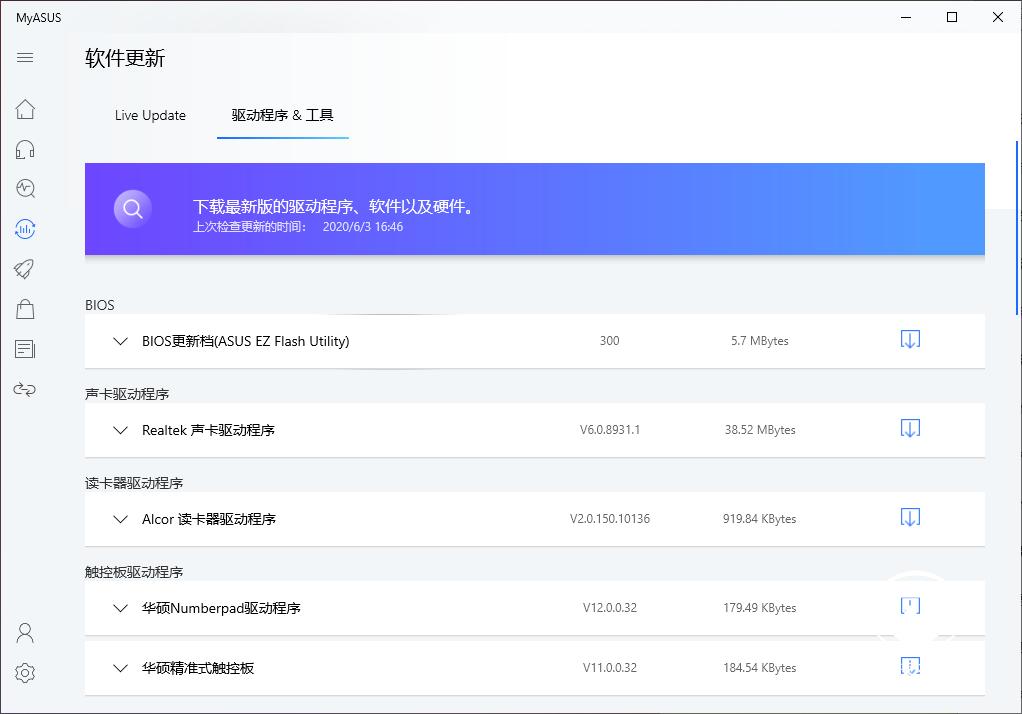Screen dimensions: 1022x714
Task: Expand the Realtek 声卡驱动程序 entry
Action: [120, 430]
